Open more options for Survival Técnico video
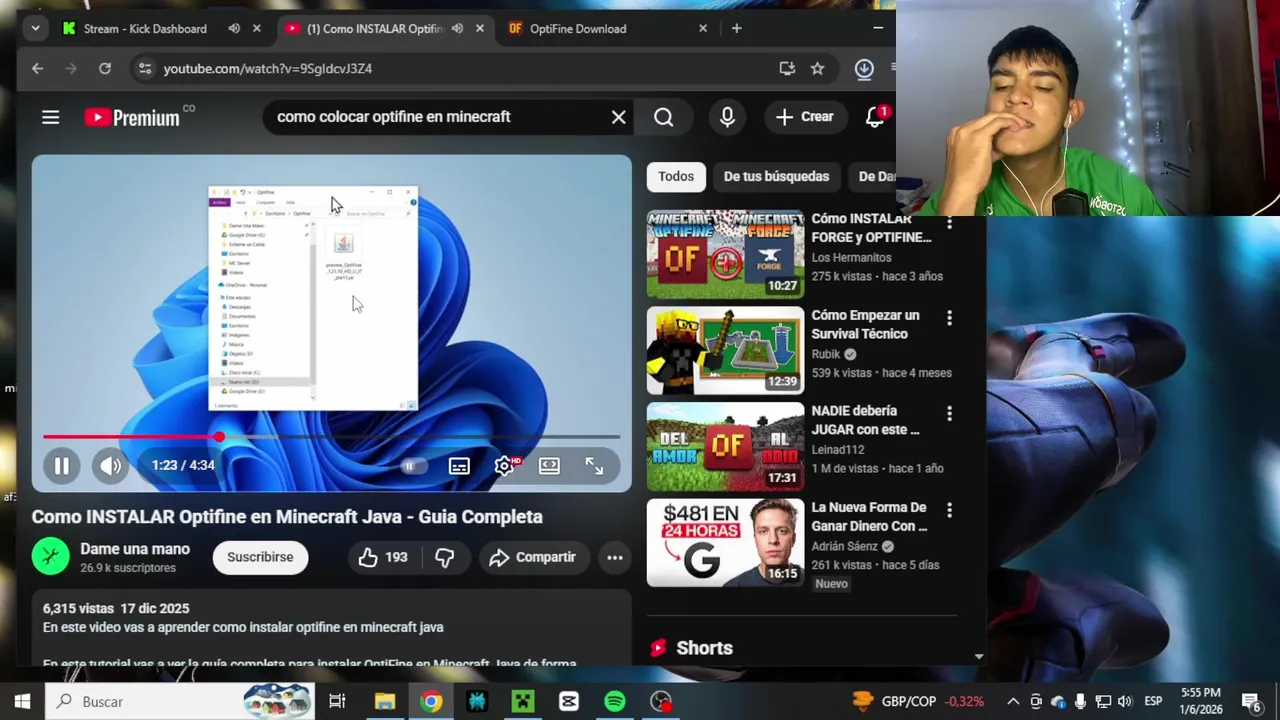 click(x=949, y=318)
